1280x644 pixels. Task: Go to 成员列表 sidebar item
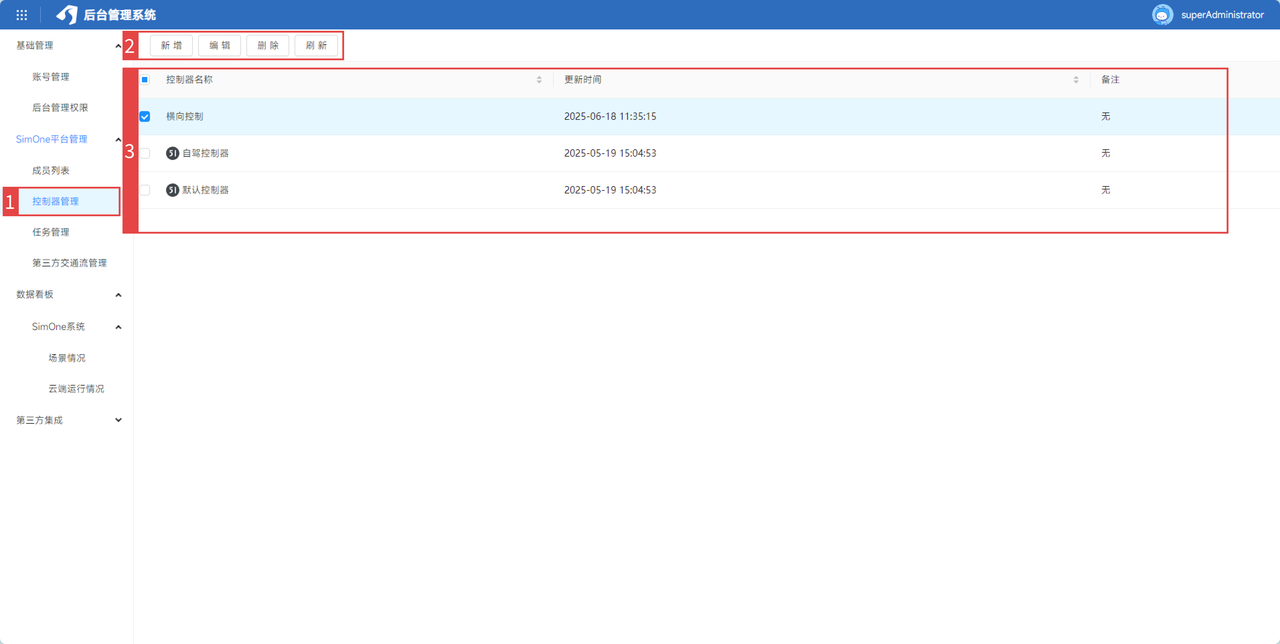[x=51, y=171]
